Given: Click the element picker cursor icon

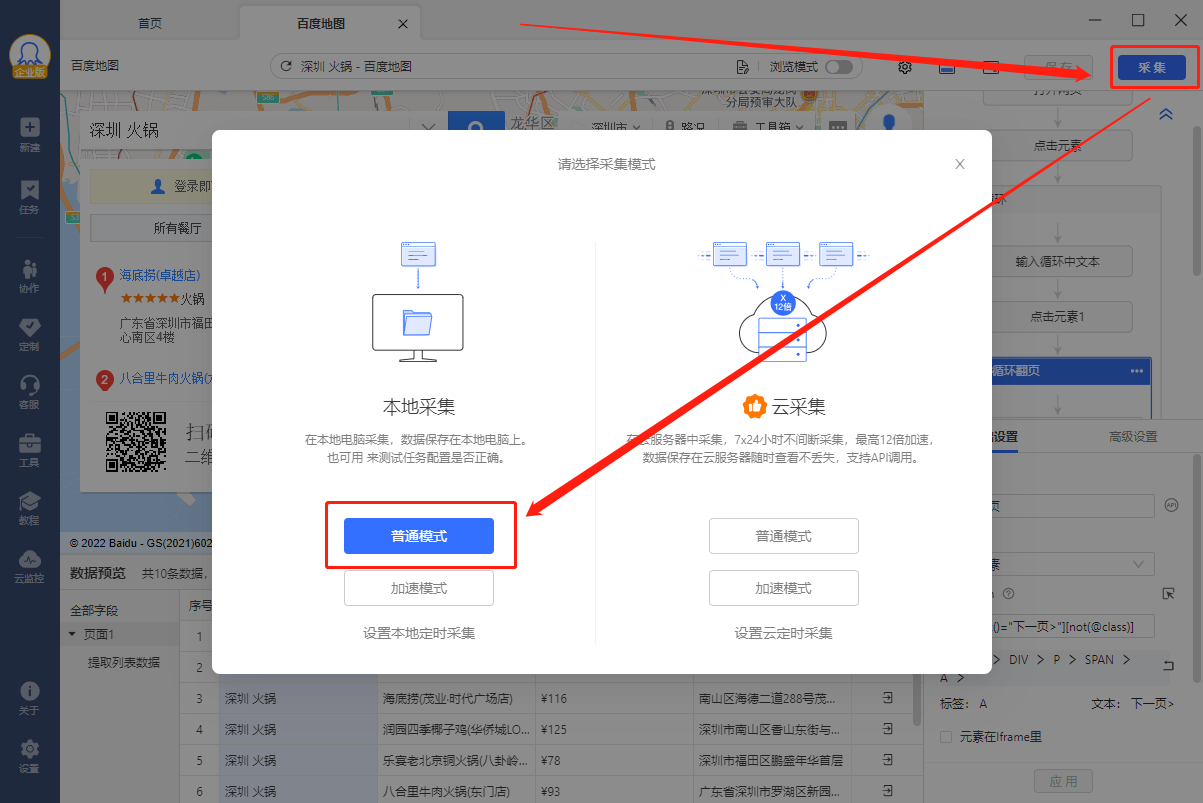Looking at the screenshot, I should point(1168,594).
